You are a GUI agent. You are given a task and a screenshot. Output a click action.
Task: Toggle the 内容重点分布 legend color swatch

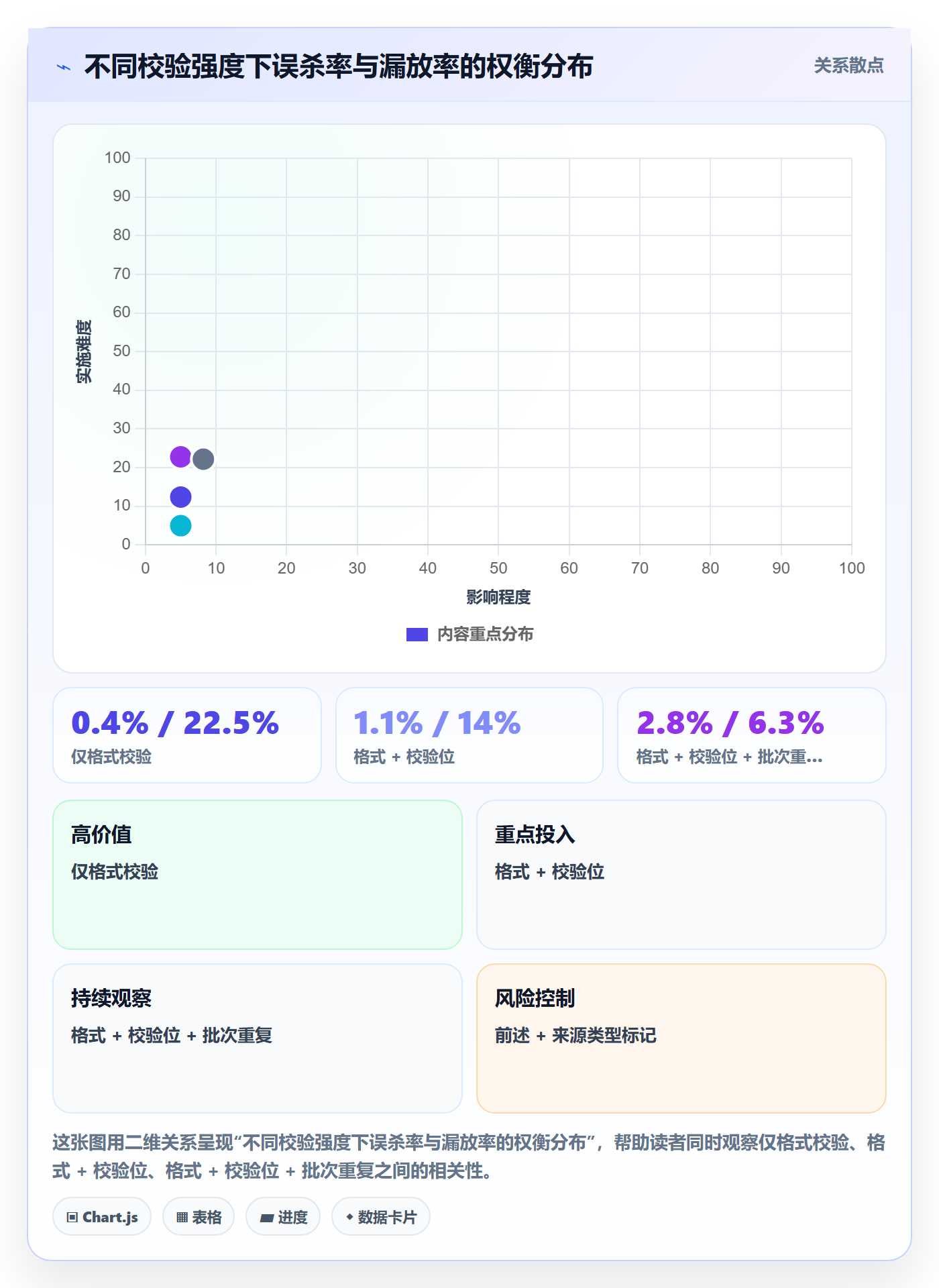point(417,635)
